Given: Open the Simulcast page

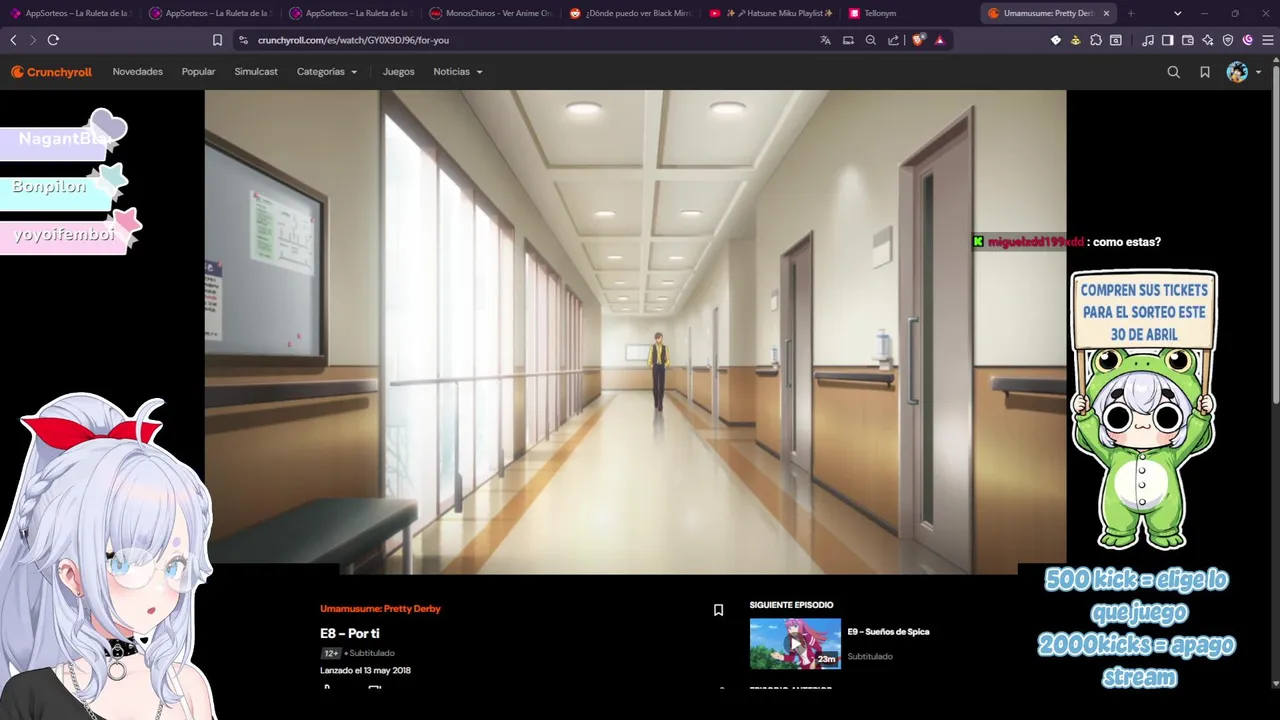Looking at the screenshot, I should (256, 72).
